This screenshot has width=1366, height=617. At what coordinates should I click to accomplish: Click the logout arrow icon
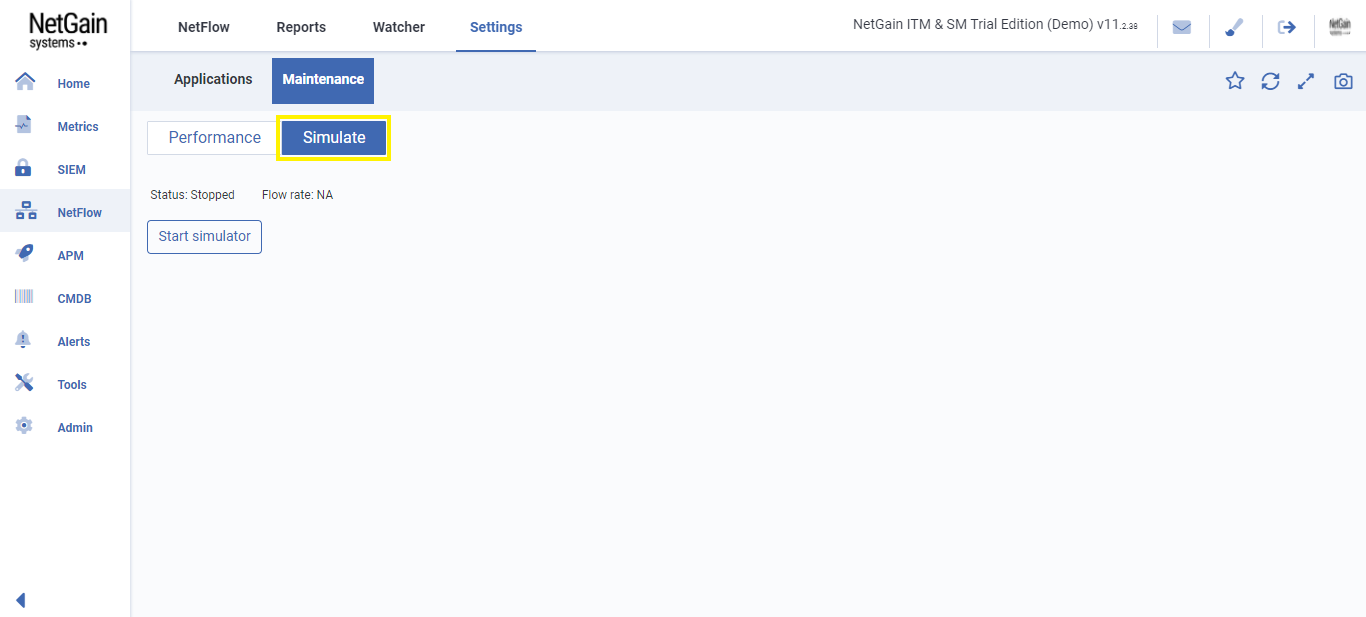tap(1287, 27)
